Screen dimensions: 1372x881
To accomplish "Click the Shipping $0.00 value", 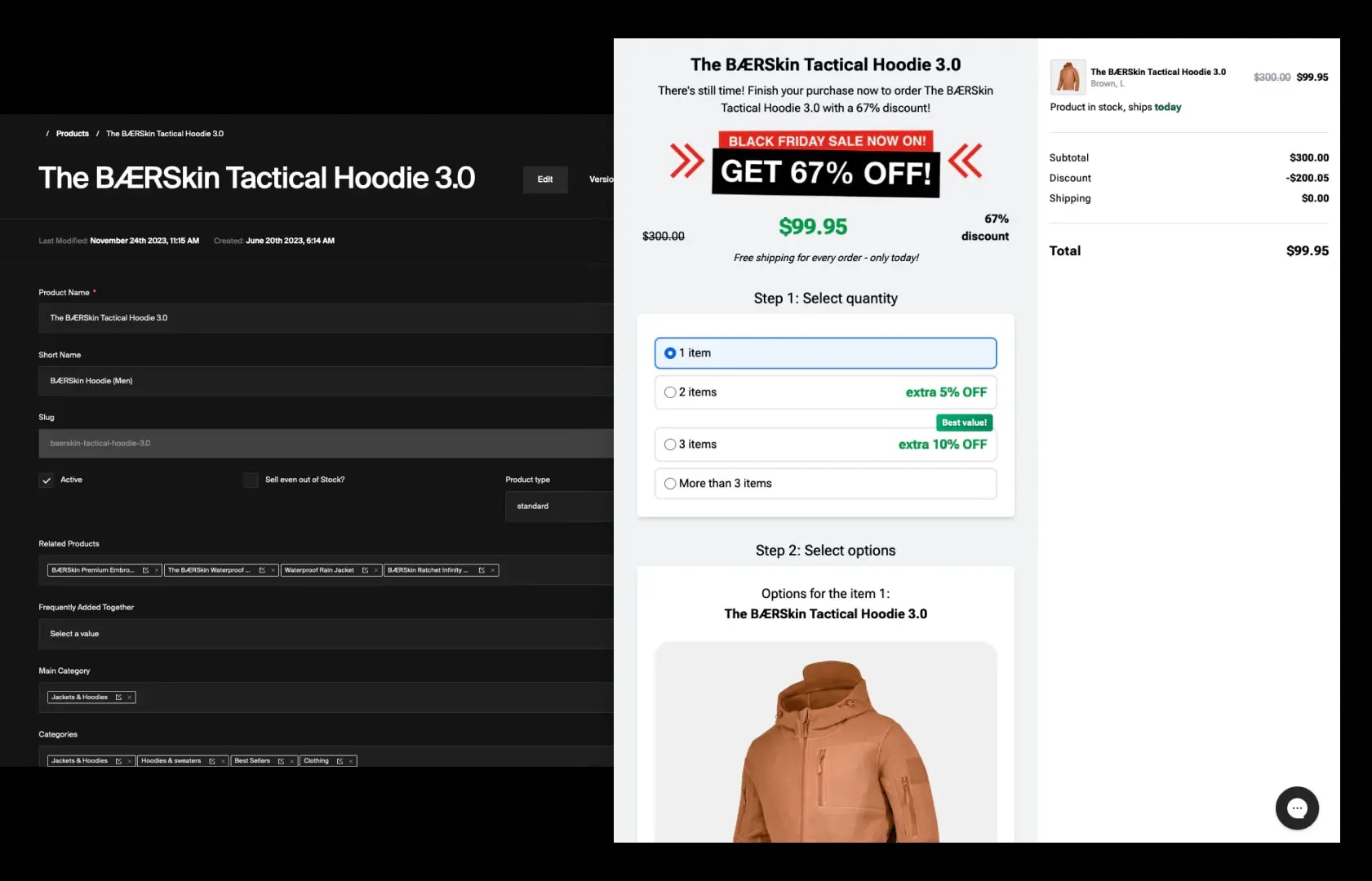I will [1315, 198].
